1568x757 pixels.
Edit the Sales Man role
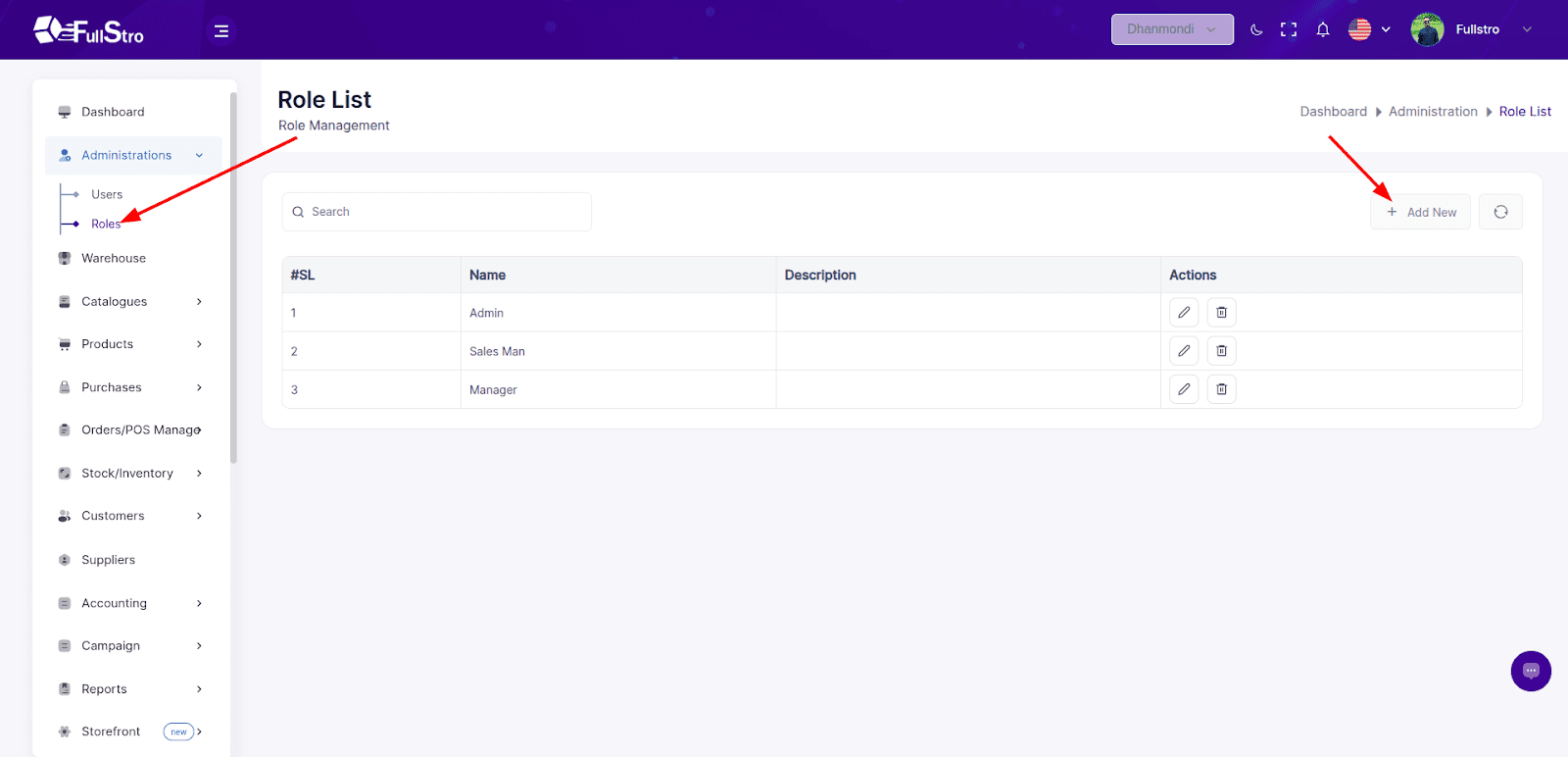(x=1184, y=351)
